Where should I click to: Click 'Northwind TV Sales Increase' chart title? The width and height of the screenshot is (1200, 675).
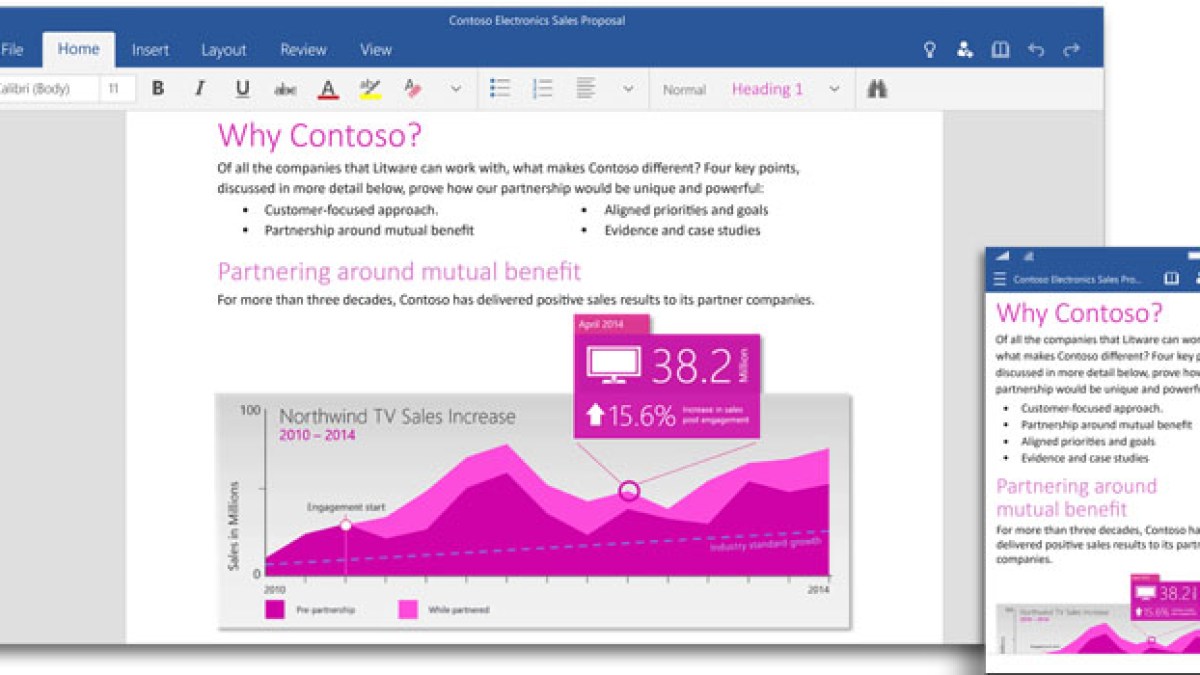coord(397,416)
